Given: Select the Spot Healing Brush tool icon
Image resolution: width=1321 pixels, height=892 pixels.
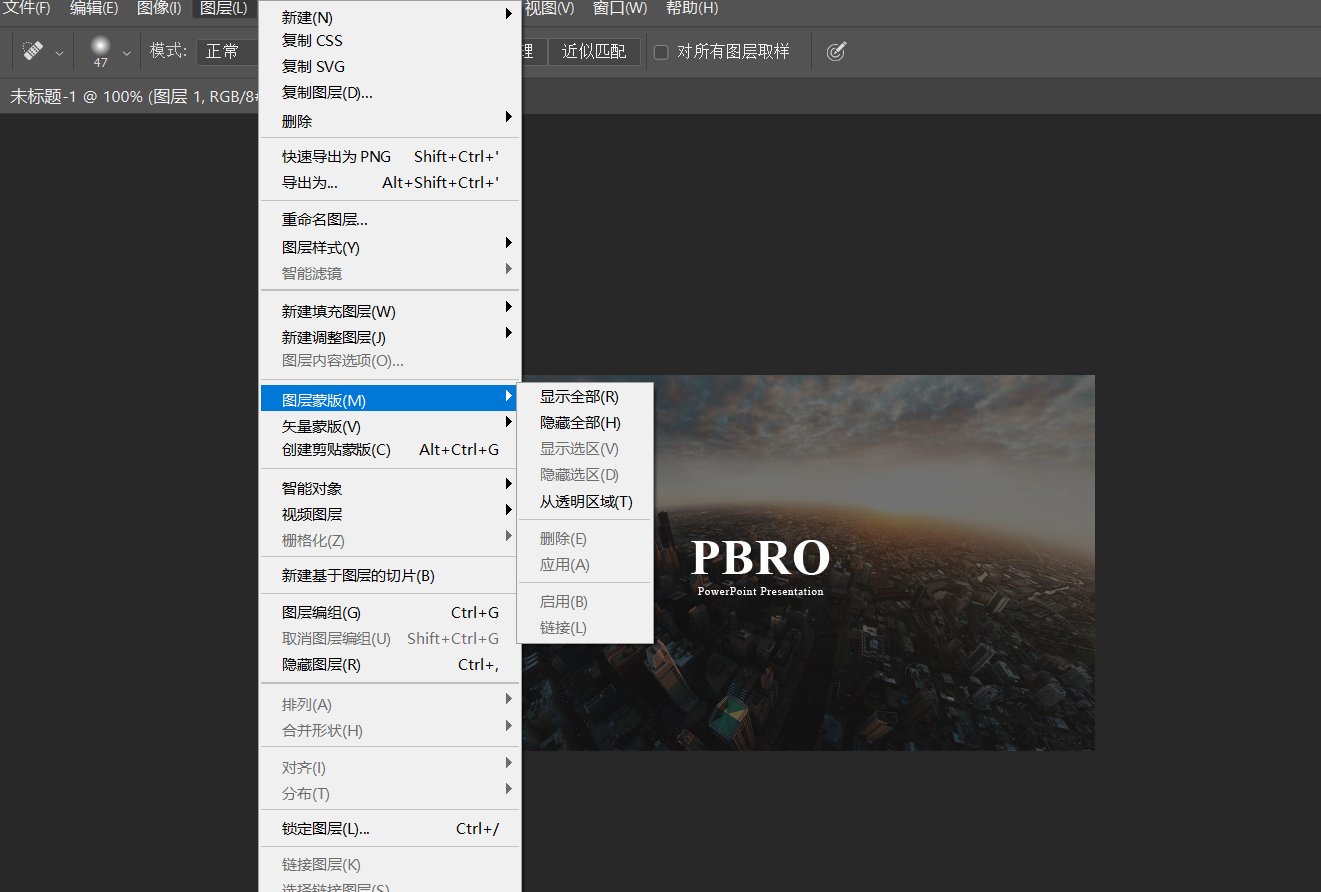Looking at the screenshot, I should [33, 51].
